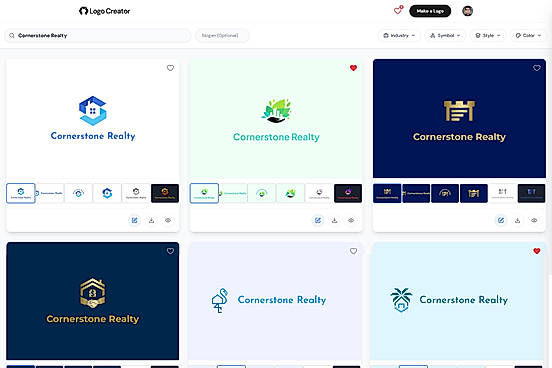Edit the green leaf hand logo
The image size is (552, 368).
tap(318, 220)
